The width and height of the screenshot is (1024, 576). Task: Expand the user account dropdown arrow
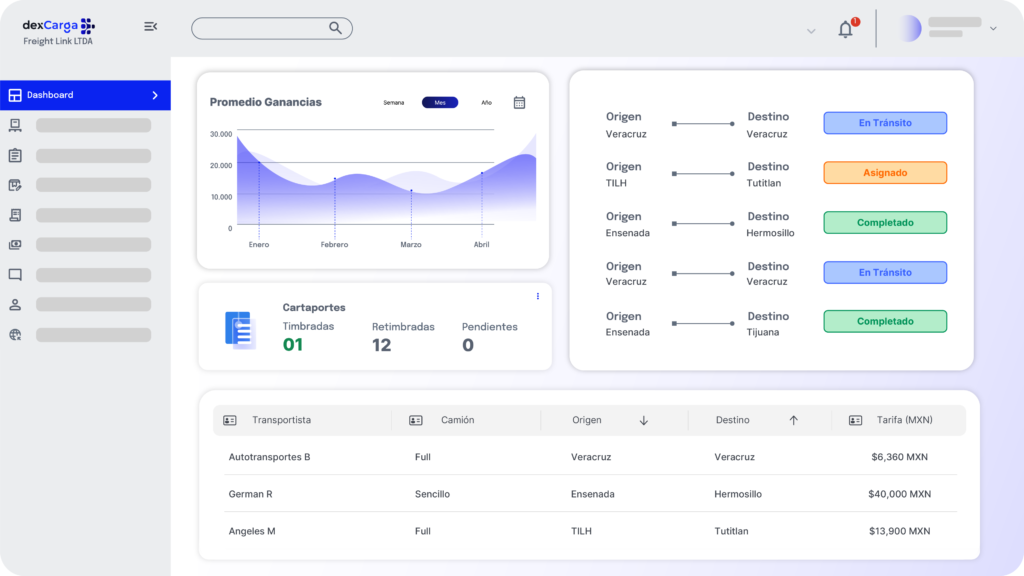[x=993, y=29]
